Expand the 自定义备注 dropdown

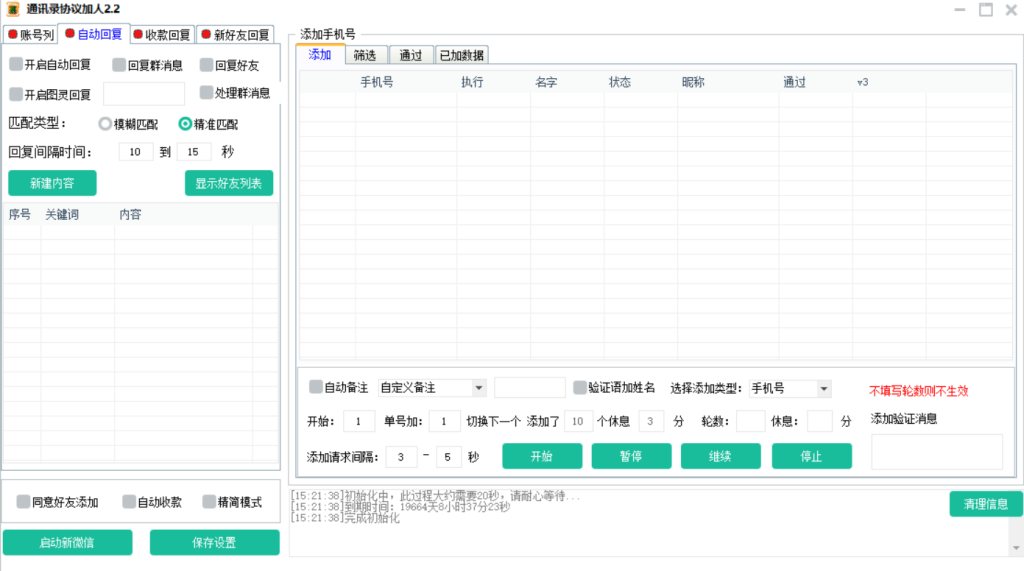click(478, 388)
